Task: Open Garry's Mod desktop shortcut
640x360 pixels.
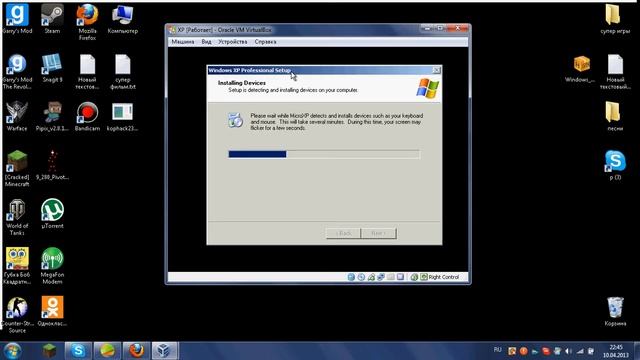Action: 17,19
